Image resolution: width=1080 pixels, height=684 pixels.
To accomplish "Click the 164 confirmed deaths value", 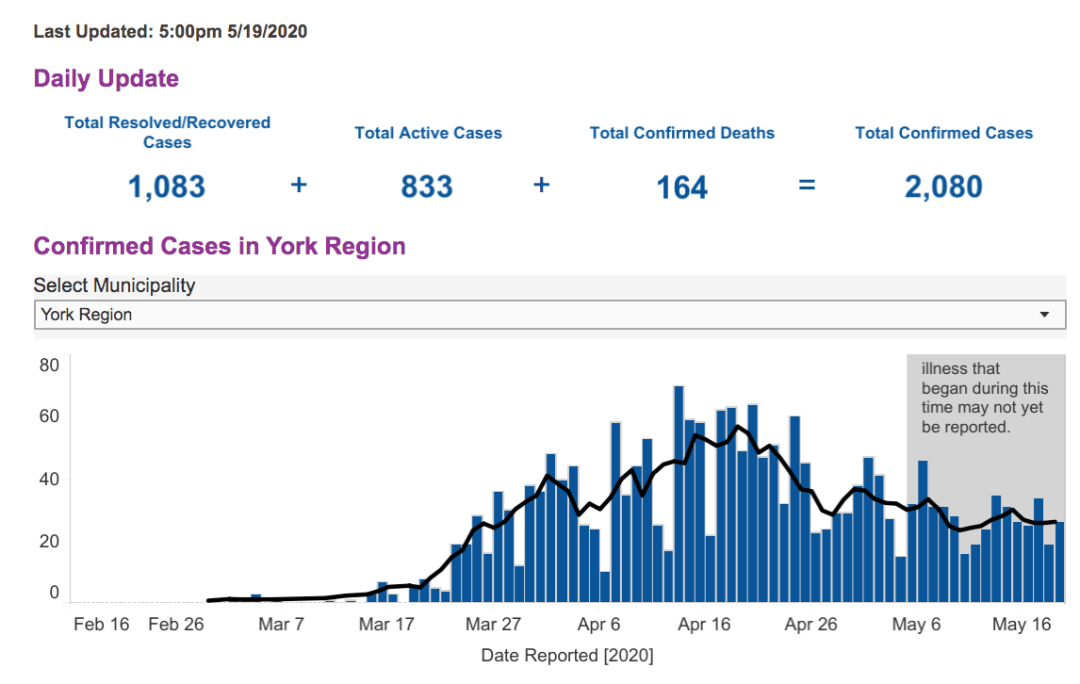I will coord(682,187).
